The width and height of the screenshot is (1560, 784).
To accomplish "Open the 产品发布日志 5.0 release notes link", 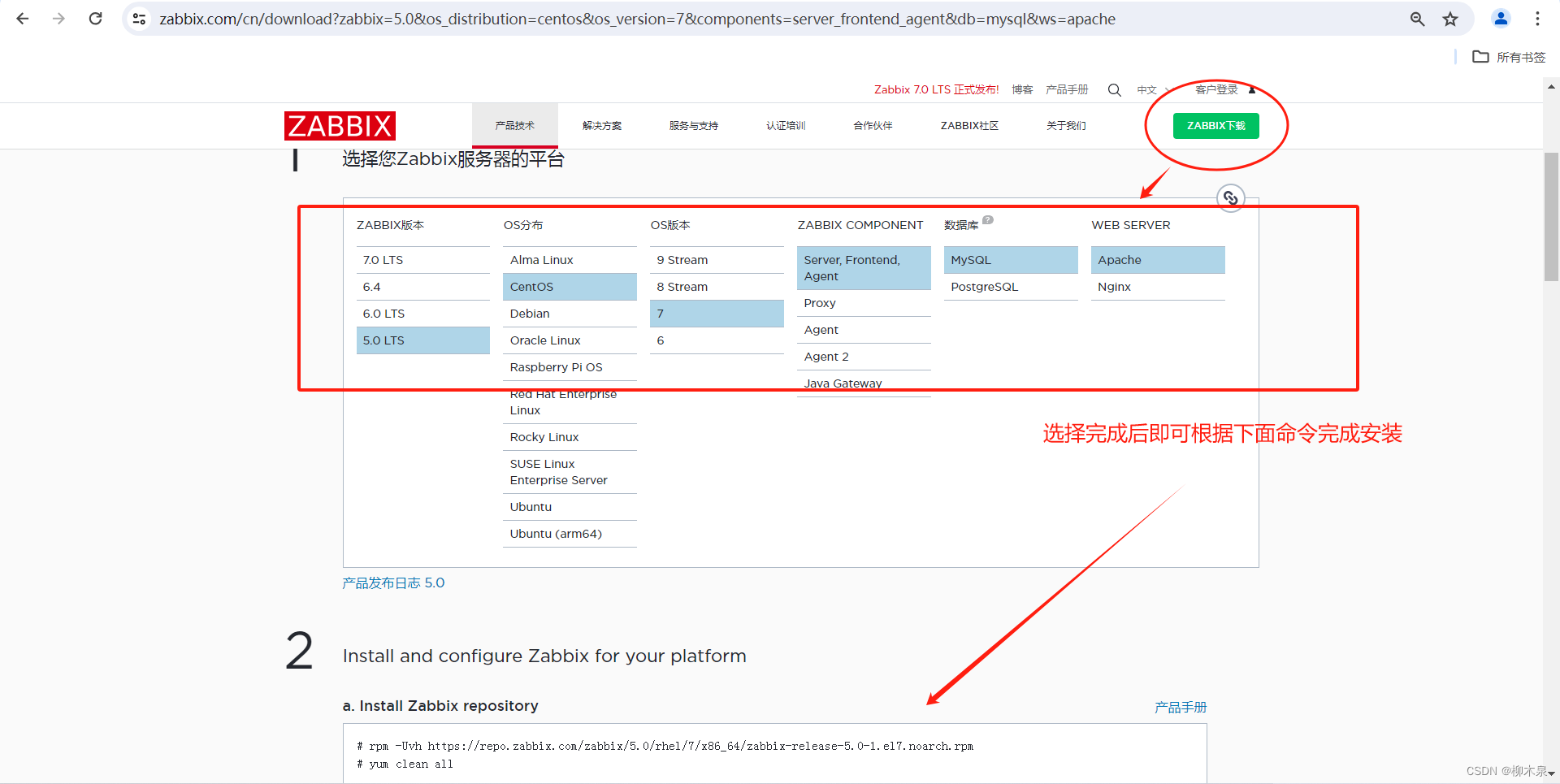I will (x=393, y=583).
